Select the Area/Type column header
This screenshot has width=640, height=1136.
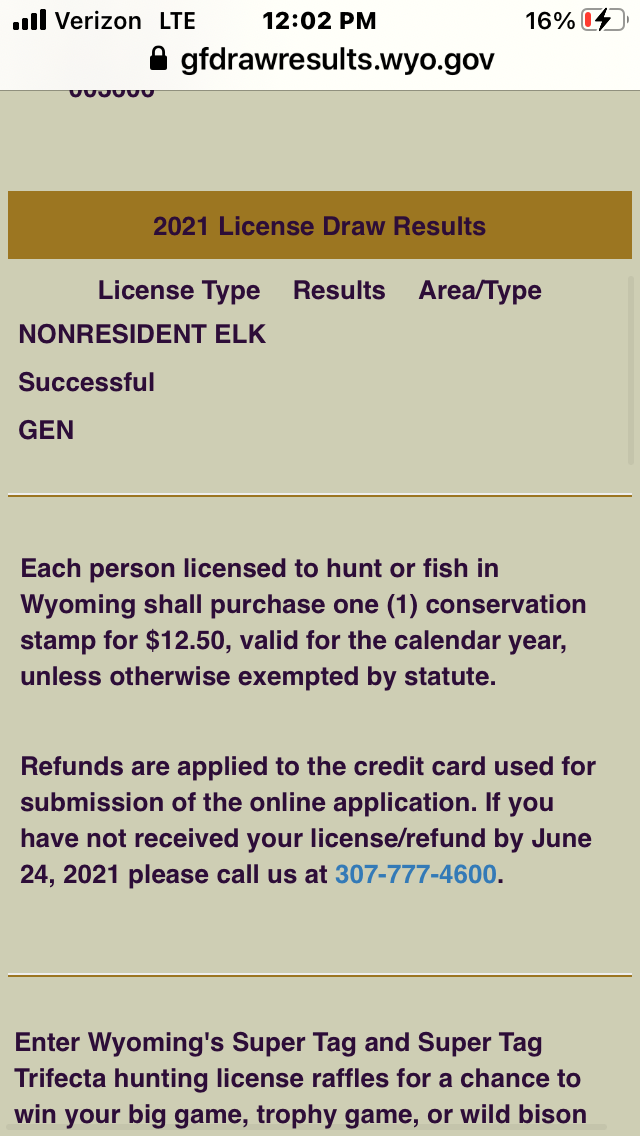coord(480,291)
